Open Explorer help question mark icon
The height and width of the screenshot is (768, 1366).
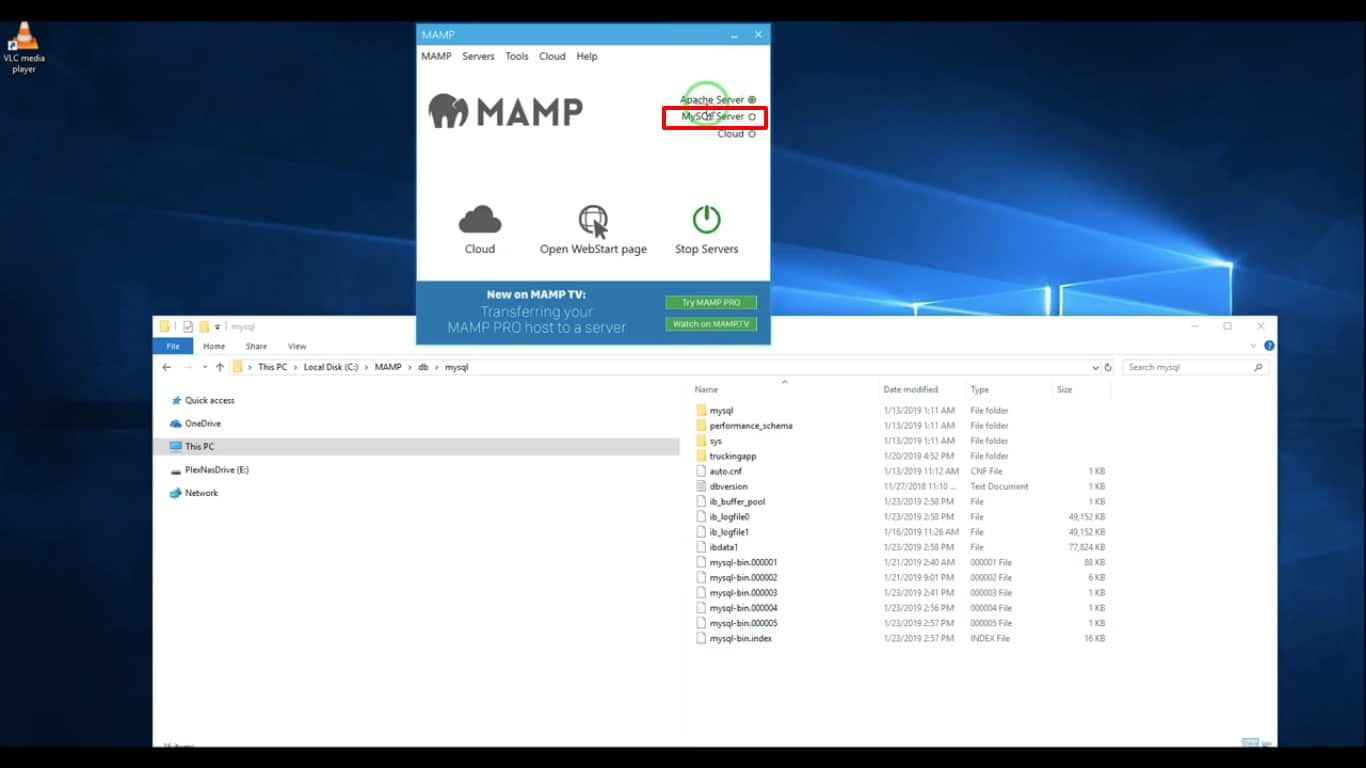click(x=1269, y=346)
